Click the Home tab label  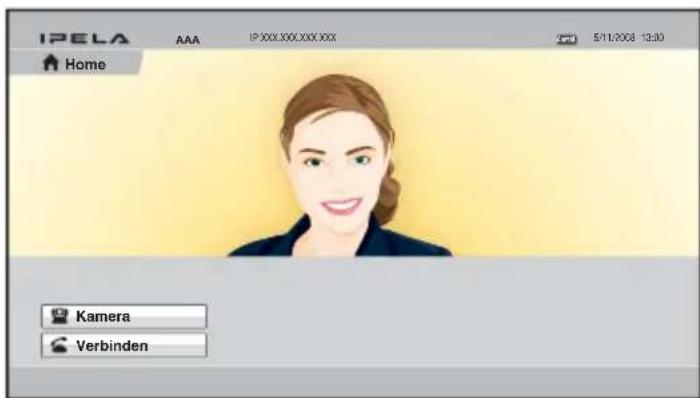click(85, 64)
